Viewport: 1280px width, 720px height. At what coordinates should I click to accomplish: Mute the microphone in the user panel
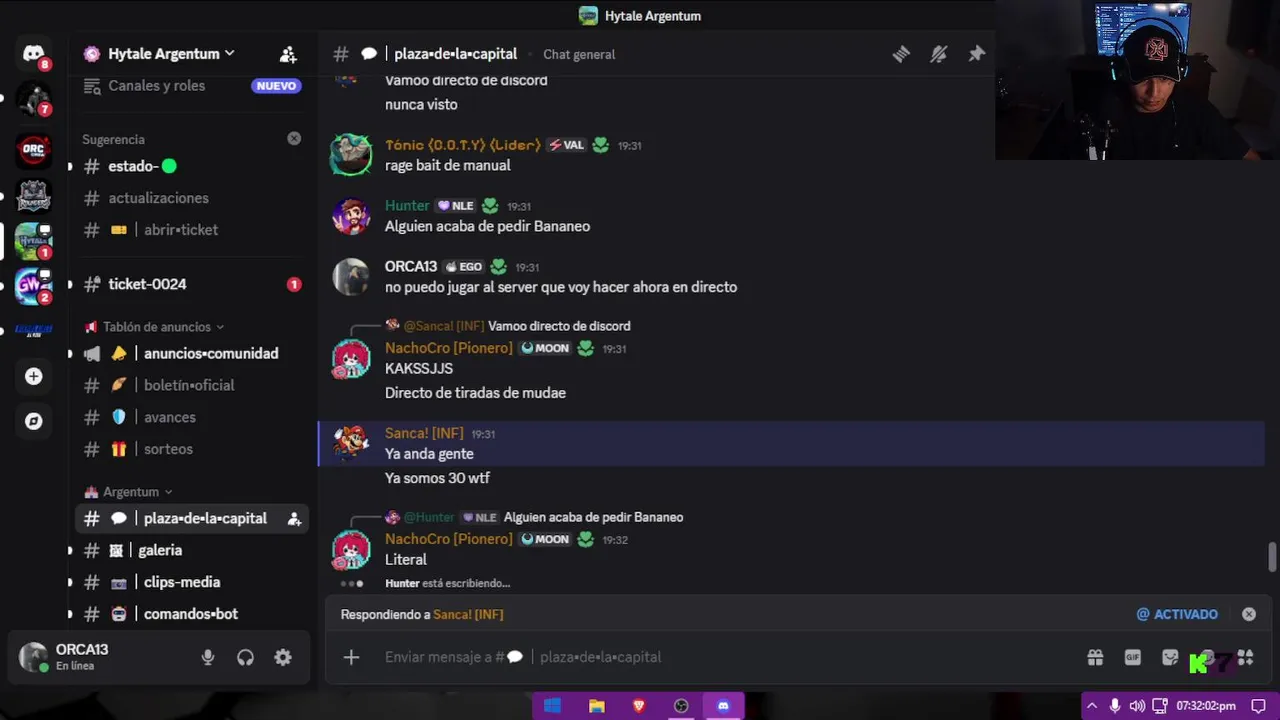[208, 657]
